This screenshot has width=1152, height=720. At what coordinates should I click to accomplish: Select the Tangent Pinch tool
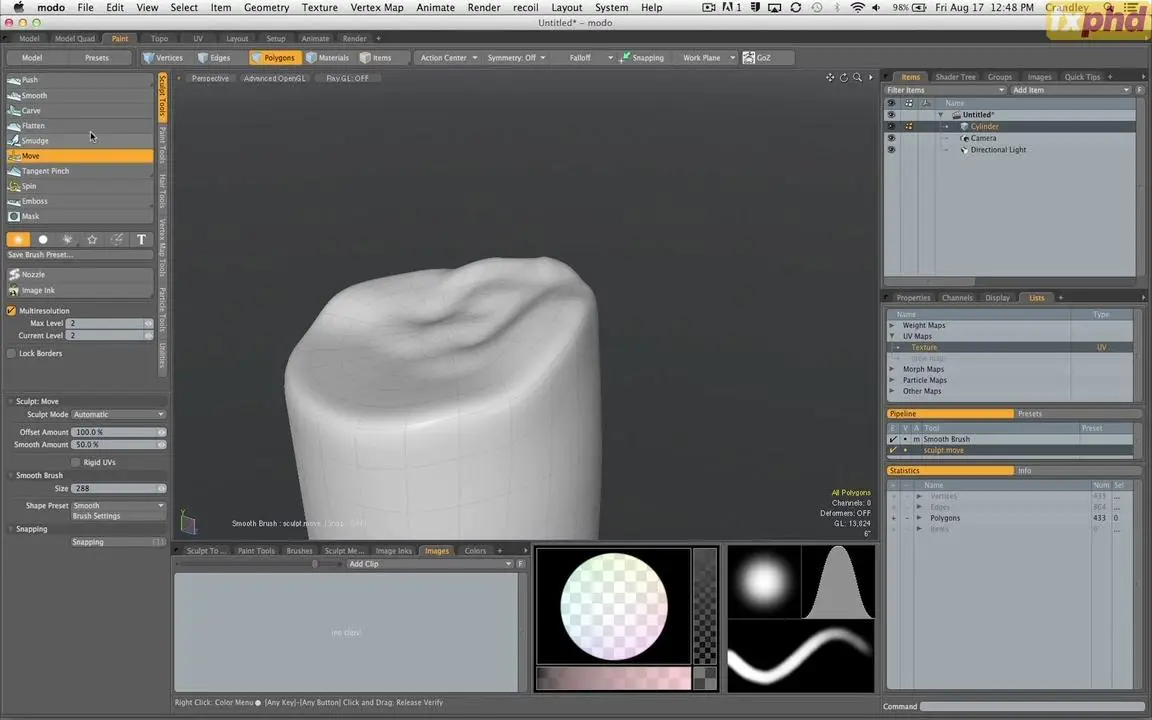(79, 170)
